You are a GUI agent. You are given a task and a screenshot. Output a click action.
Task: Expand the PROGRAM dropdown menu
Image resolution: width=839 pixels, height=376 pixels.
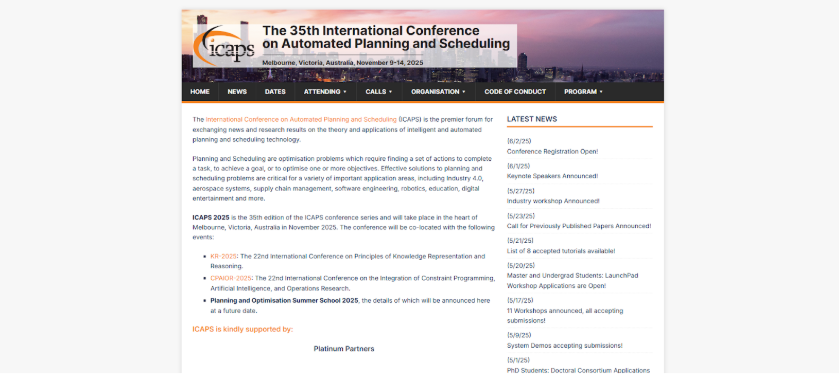(x=583, y=91)
